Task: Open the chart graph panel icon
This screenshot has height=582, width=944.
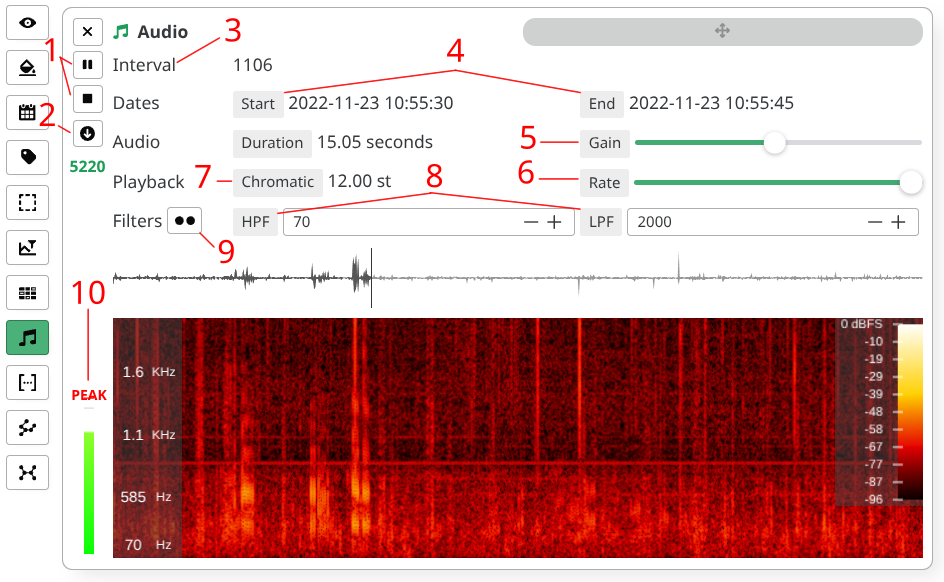Action: click(28, 247)
